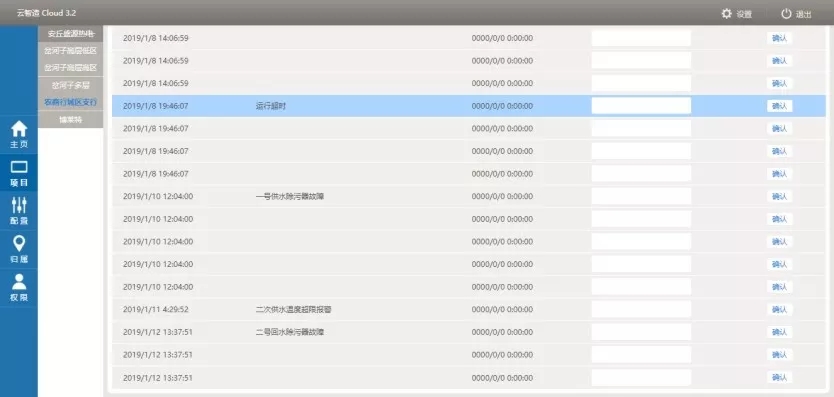
Task: Log out using the power icon
Action: click(x=787, y=14)
